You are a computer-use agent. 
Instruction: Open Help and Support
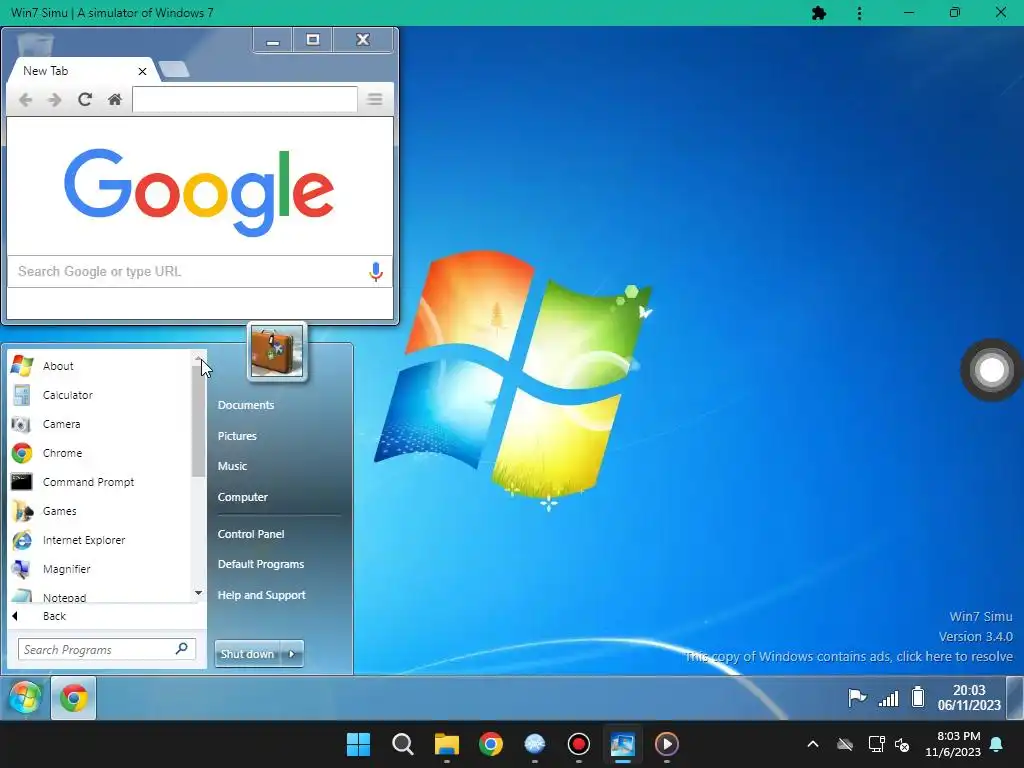[261, 595]
